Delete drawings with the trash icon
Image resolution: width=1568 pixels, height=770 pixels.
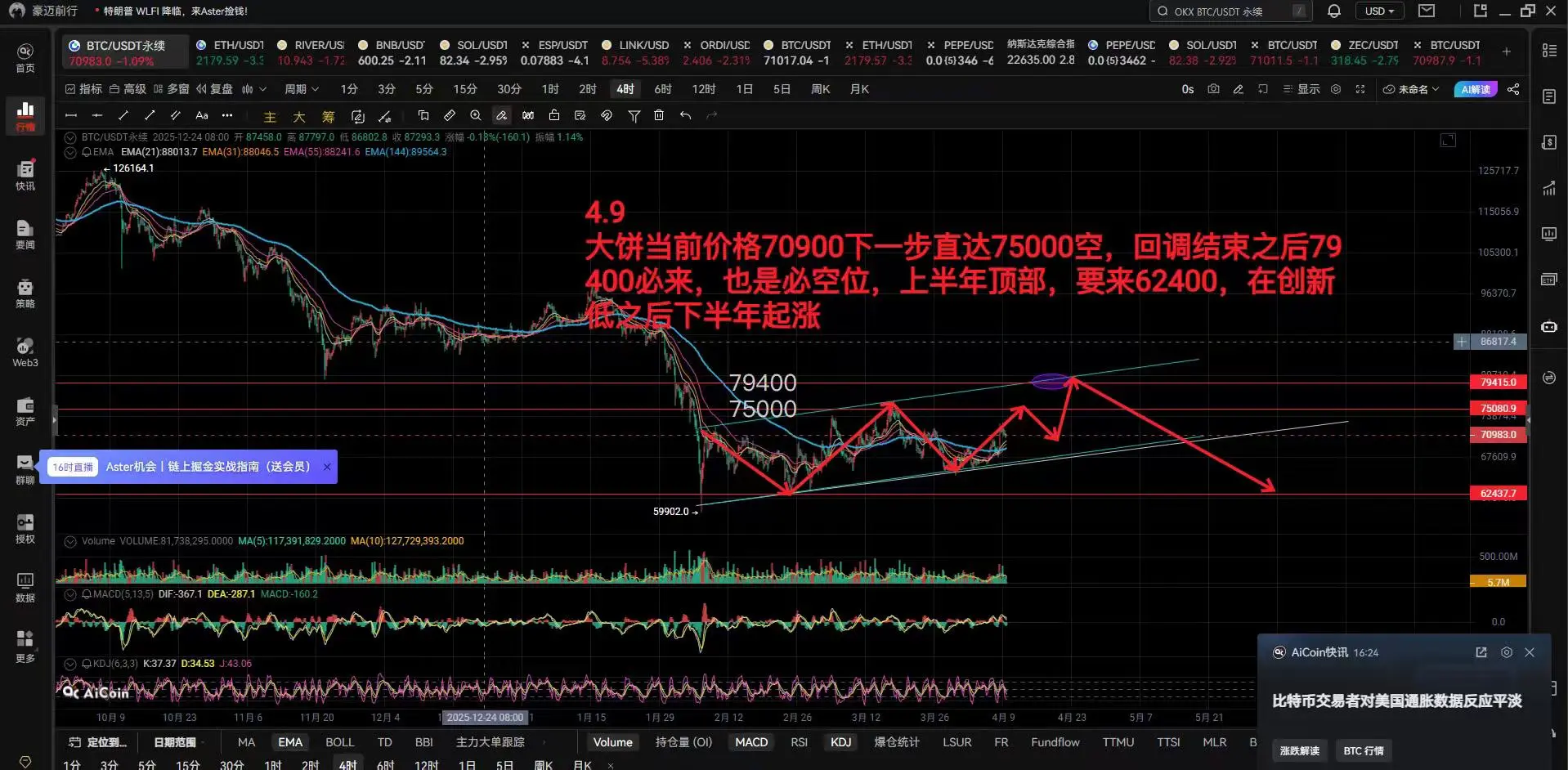point(659,115)
